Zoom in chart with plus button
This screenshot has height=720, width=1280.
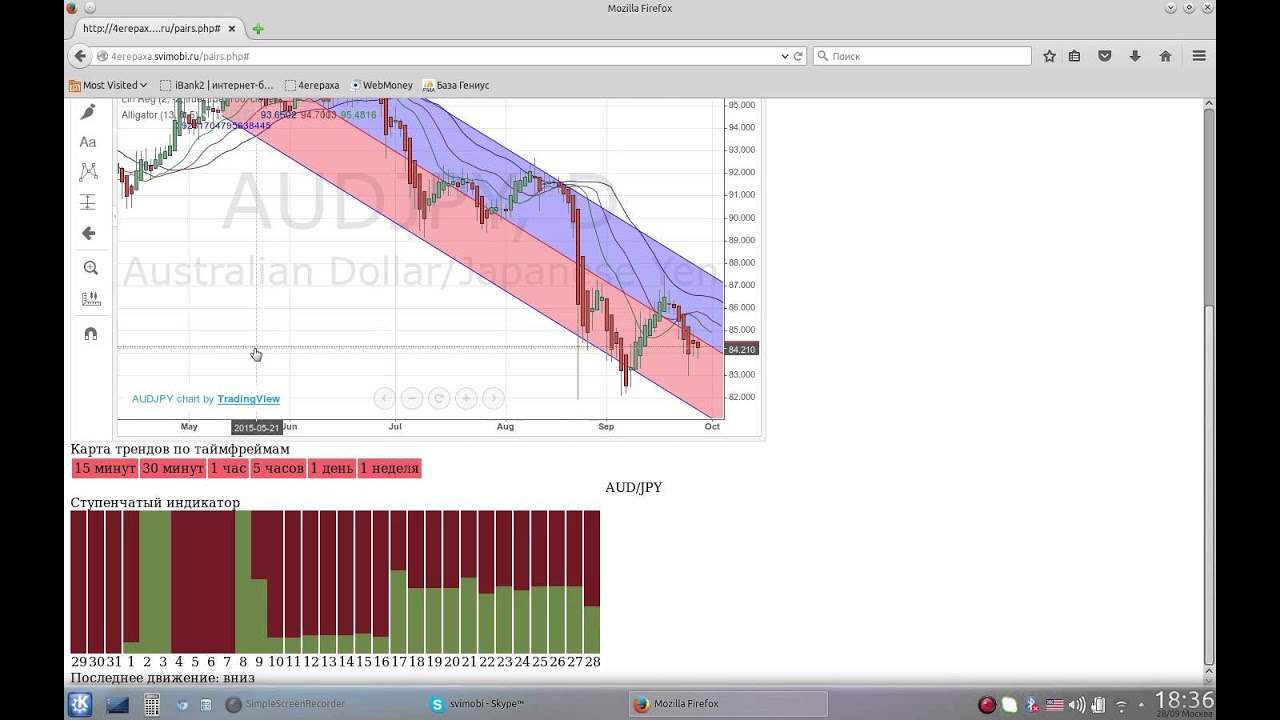(x=465, y=398)
